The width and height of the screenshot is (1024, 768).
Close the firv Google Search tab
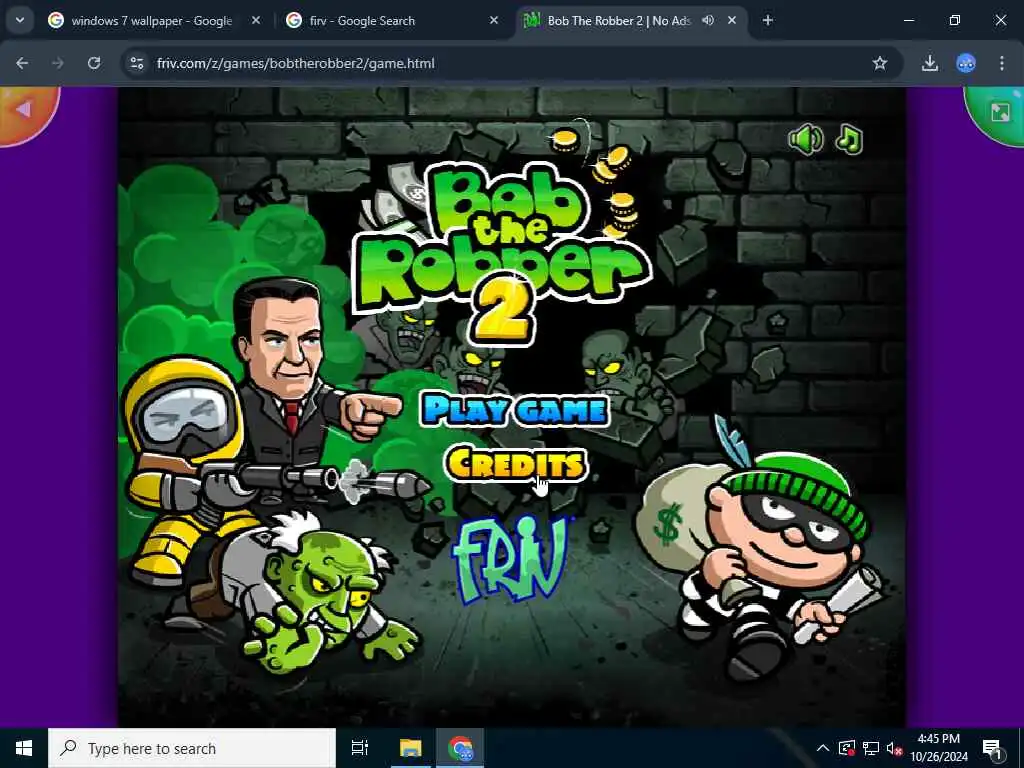click(494, 21)
